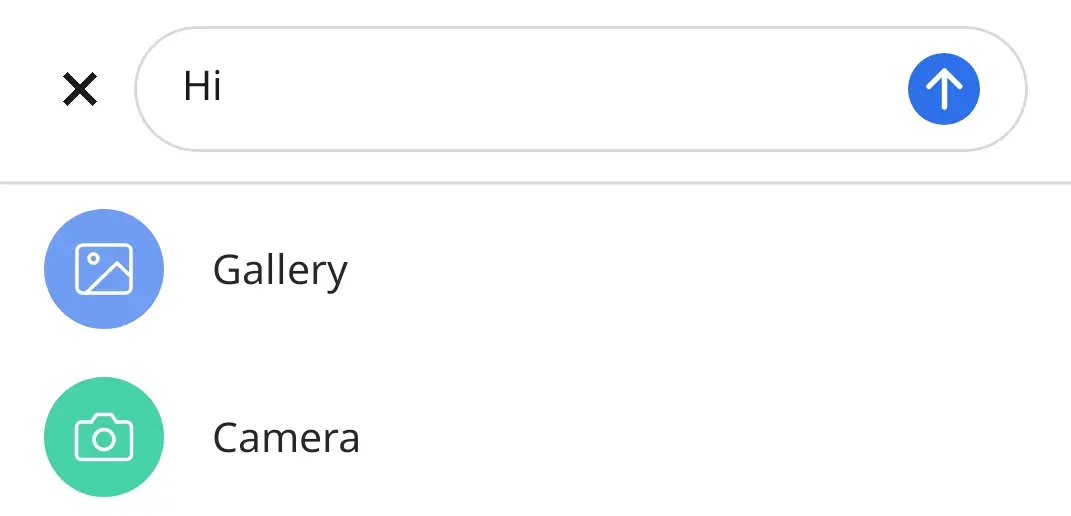Pick Camera from the attachment list
Viewport: 1071px width, 516px height.
point(286,438)
